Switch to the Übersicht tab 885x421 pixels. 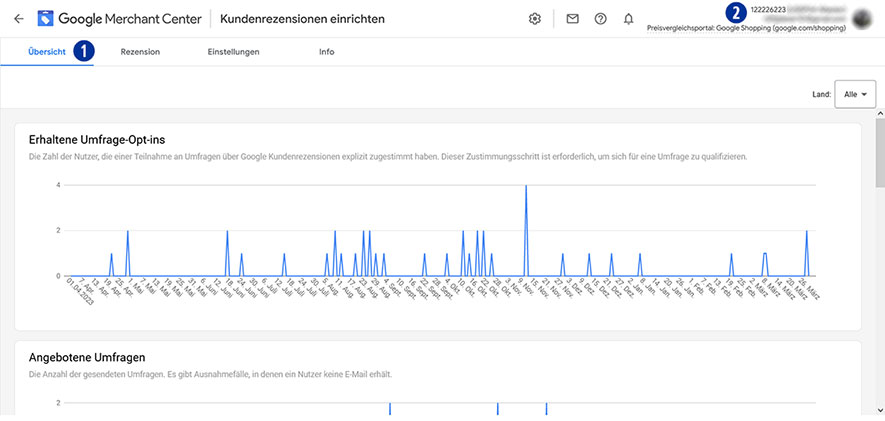coord(47,52)
